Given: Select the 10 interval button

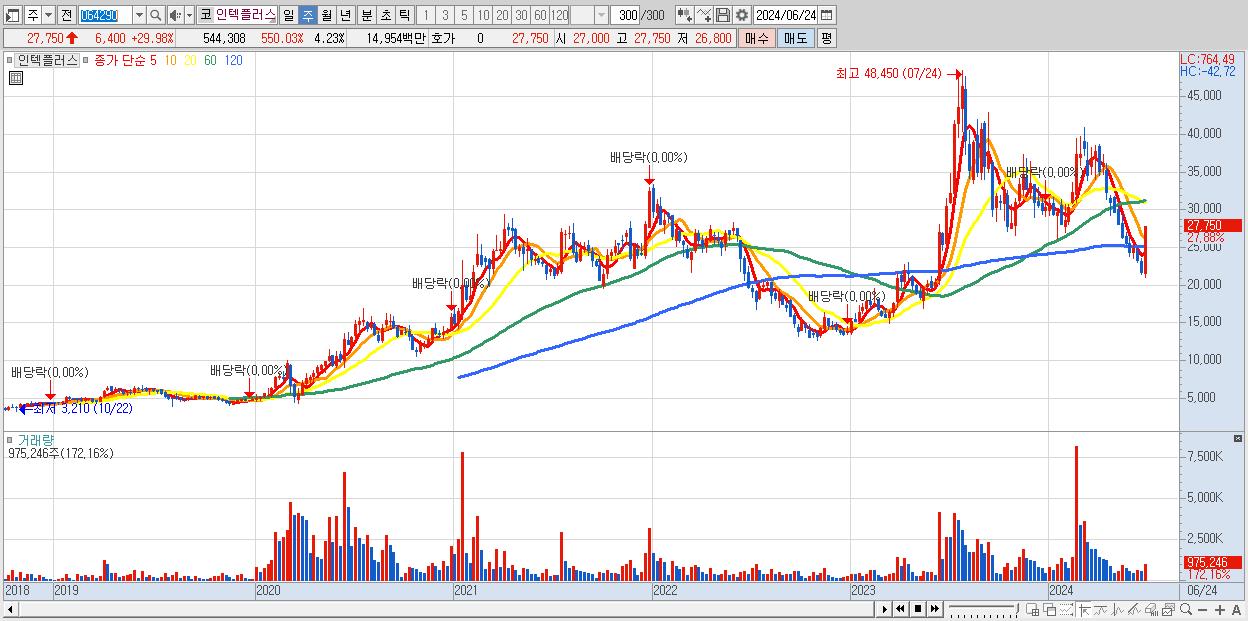Looking at the screenshot, I should 483,15.
